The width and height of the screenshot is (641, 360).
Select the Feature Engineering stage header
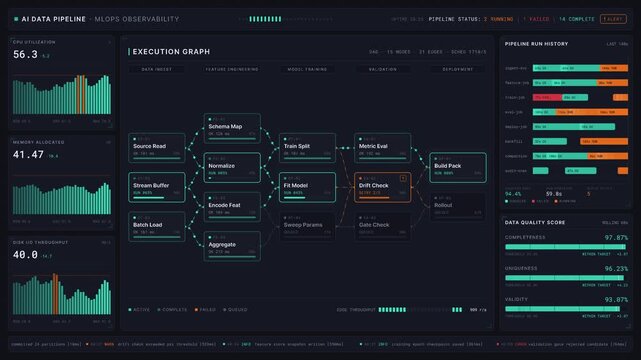[232, 69]
